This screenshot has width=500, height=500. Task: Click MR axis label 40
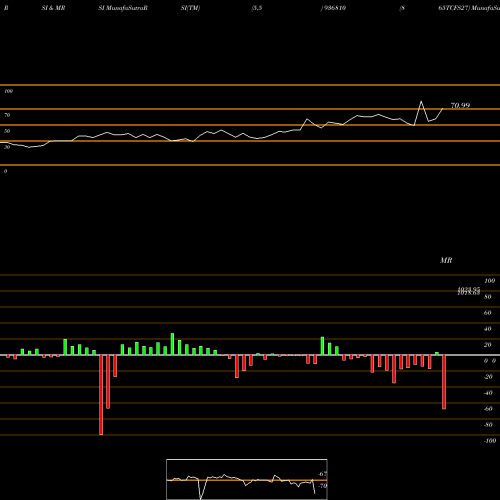tap(488, 329)
